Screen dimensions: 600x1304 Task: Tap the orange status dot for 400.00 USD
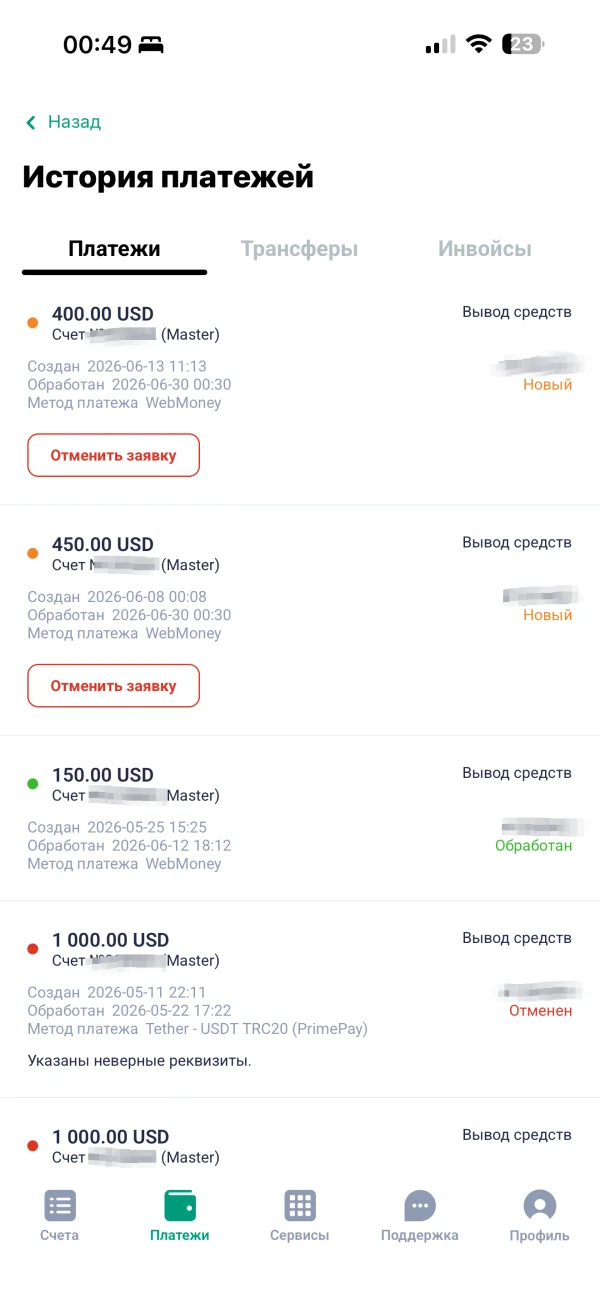[x=33, y=322]
